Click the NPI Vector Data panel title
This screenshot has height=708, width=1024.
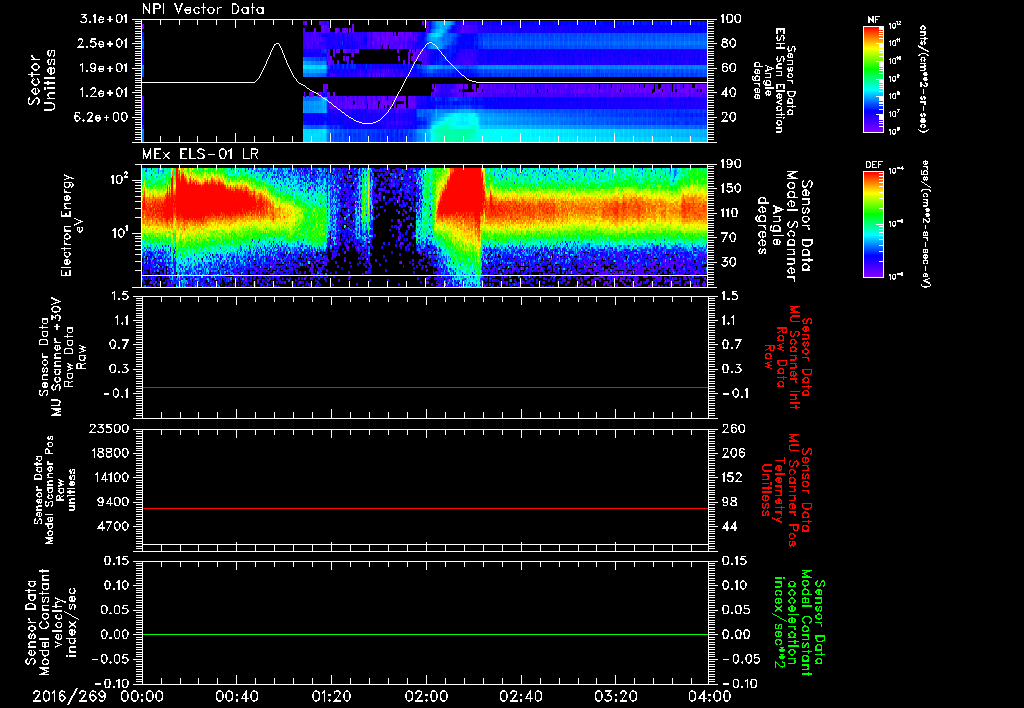[x=203, y=9]
